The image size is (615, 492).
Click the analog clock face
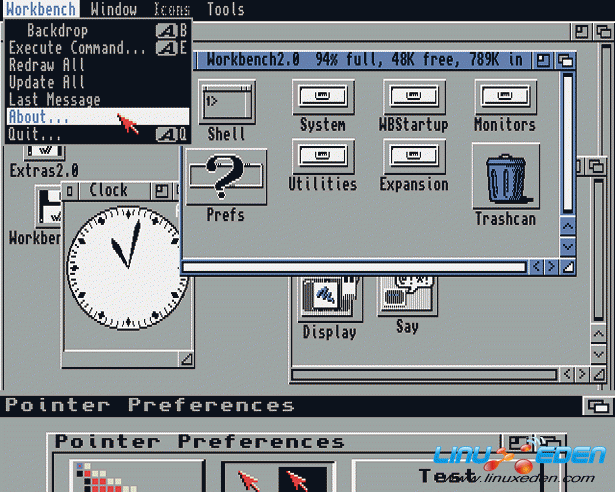tap(126, 269)
